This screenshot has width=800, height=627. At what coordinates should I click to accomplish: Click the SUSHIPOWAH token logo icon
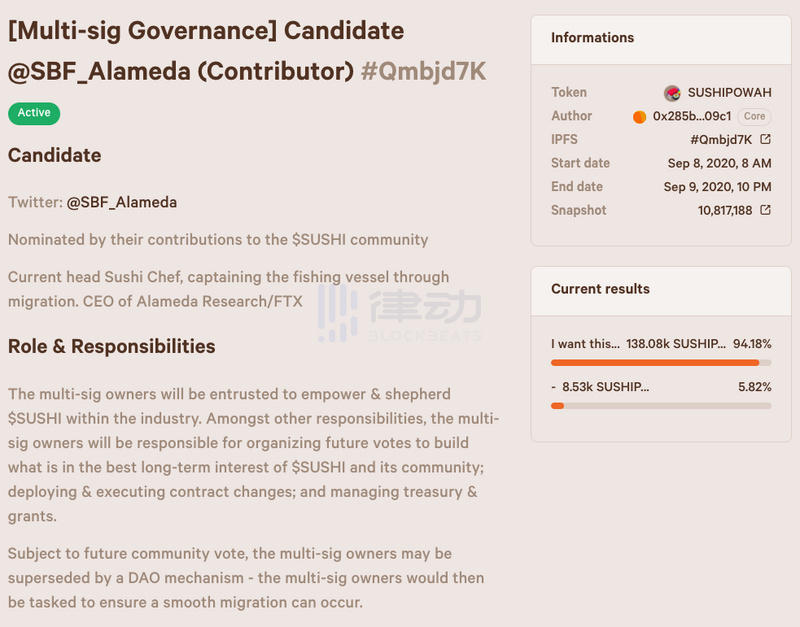click(672, 93)
